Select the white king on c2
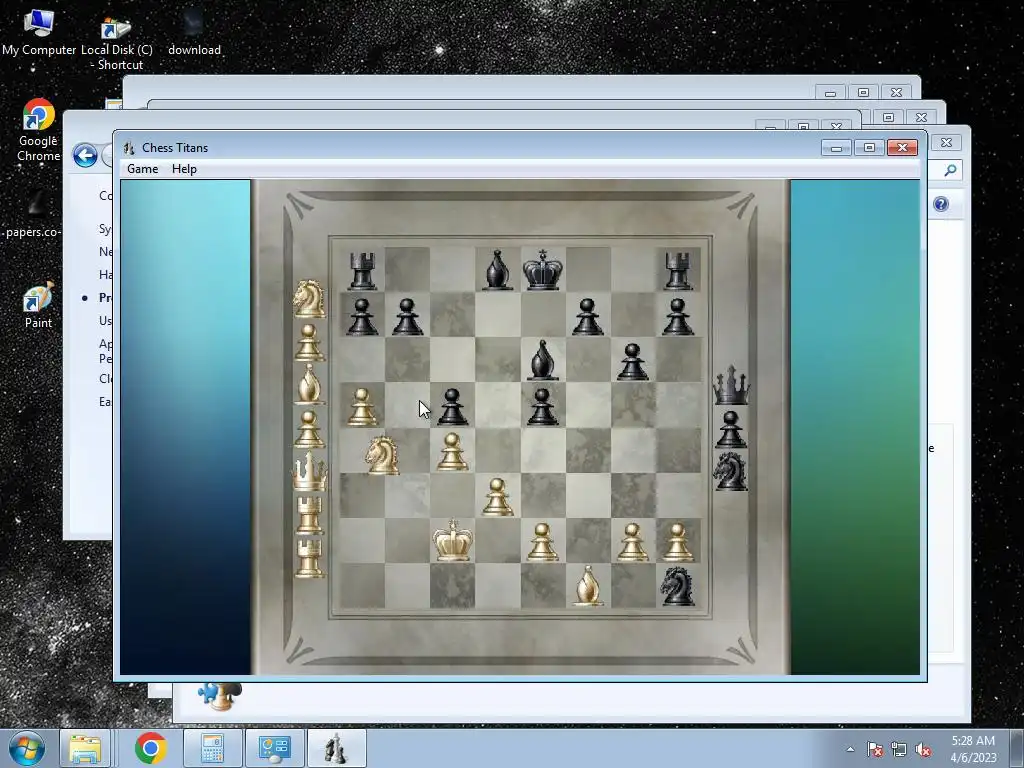1024x768 pixels. 453,541
